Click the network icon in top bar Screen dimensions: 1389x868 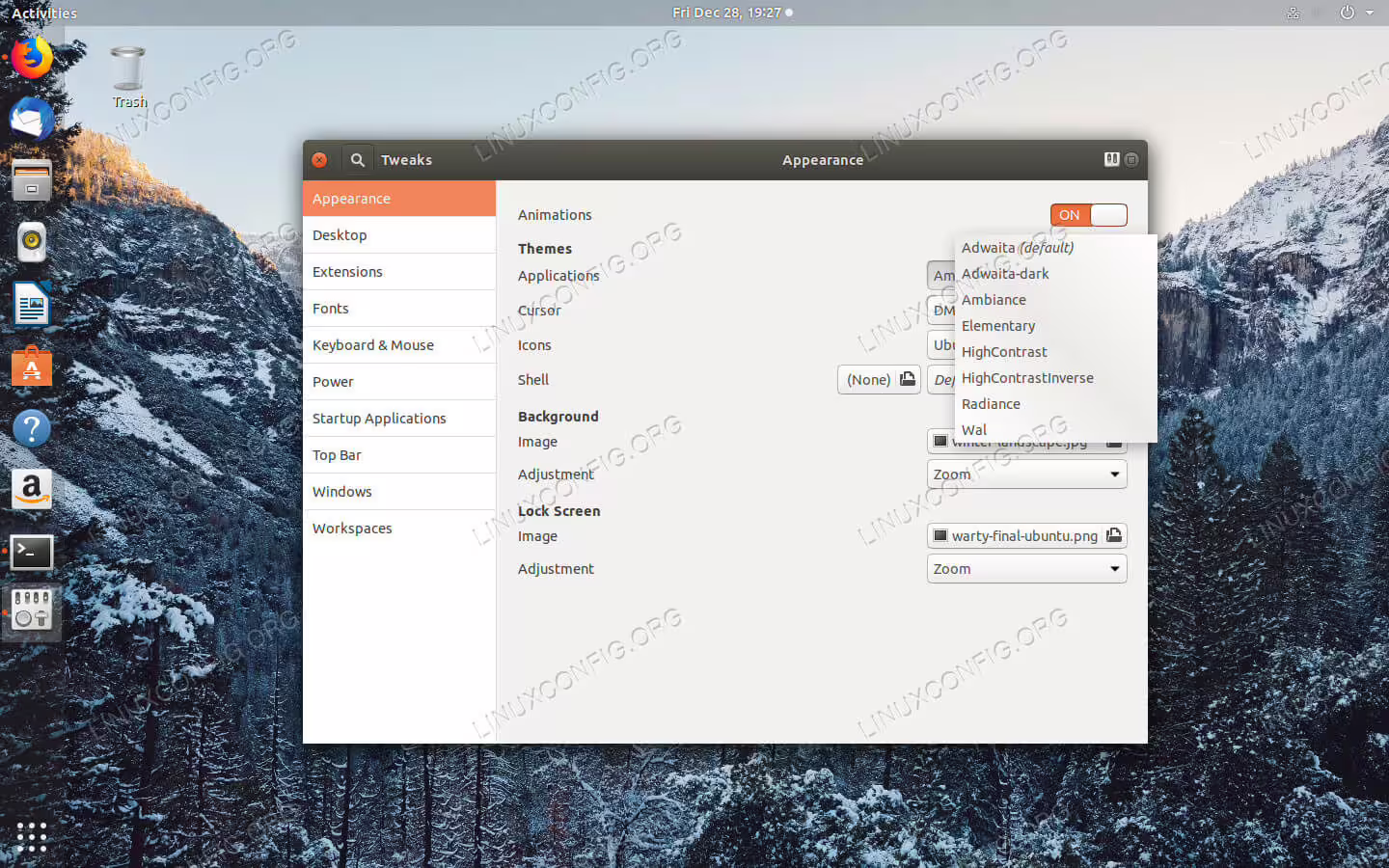coord(1293,13)
